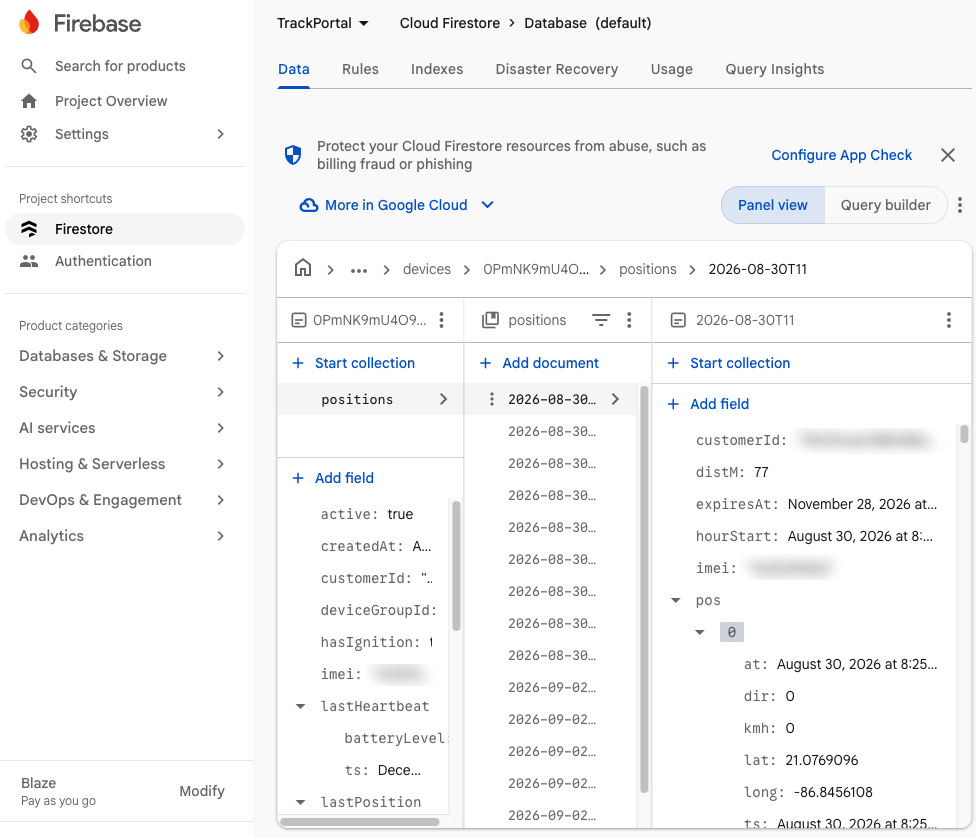
Task: Click Modify next to Blaze plan
Action: pos(202,791)
